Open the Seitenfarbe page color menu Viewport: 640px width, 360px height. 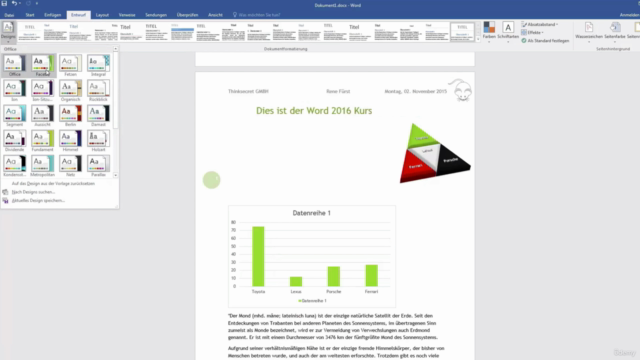[x=615, y=31]
